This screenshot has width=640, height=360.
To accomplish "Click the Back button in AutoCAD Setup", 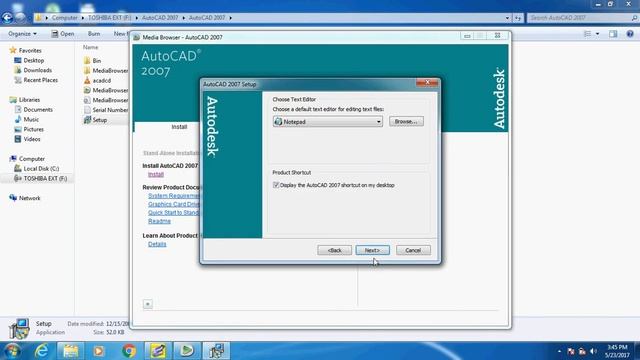I will pyautogui.click(x=334, y=250).
